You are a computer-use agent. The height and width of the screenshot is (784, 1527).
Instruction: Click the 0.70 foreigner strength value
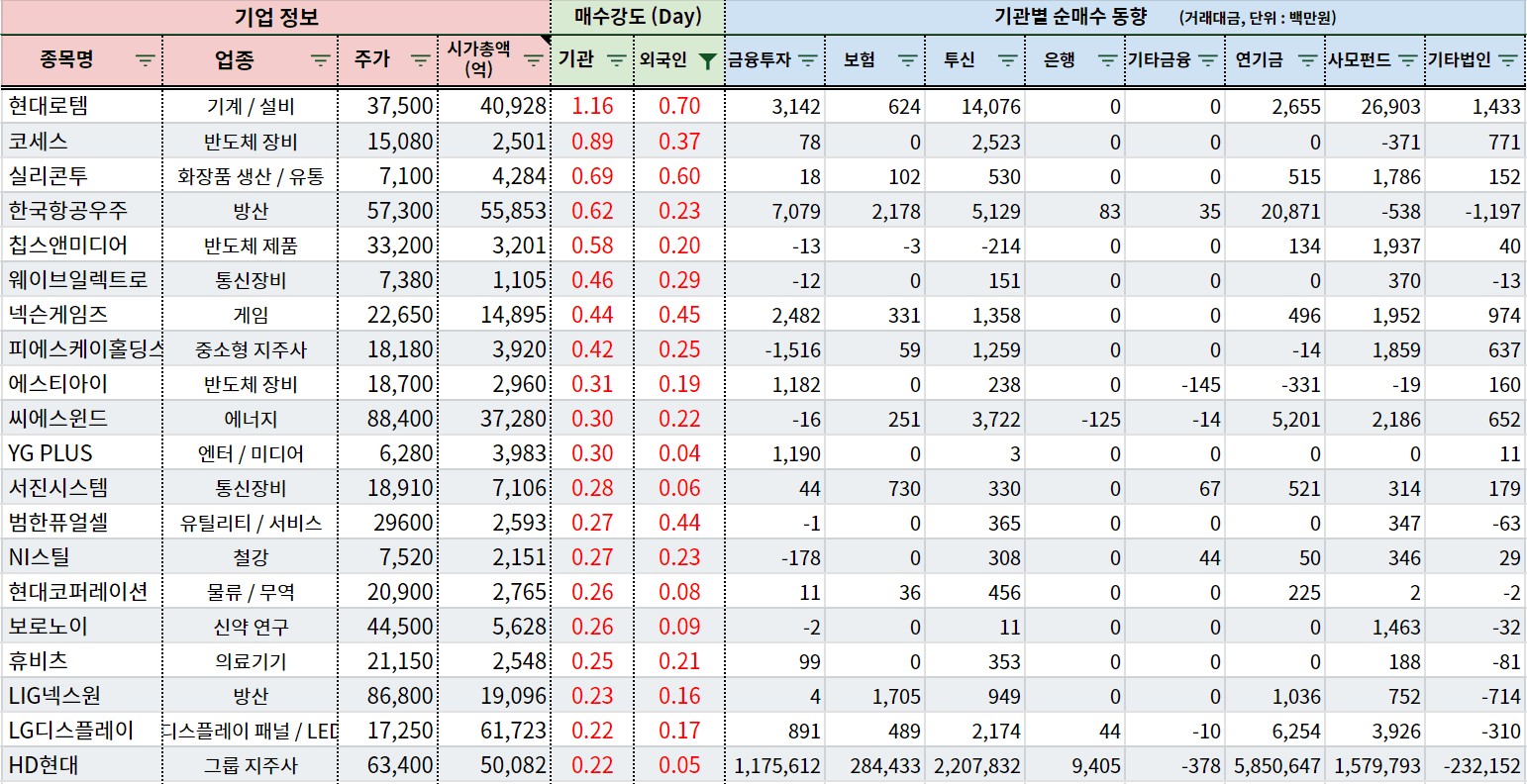point(679,106)
